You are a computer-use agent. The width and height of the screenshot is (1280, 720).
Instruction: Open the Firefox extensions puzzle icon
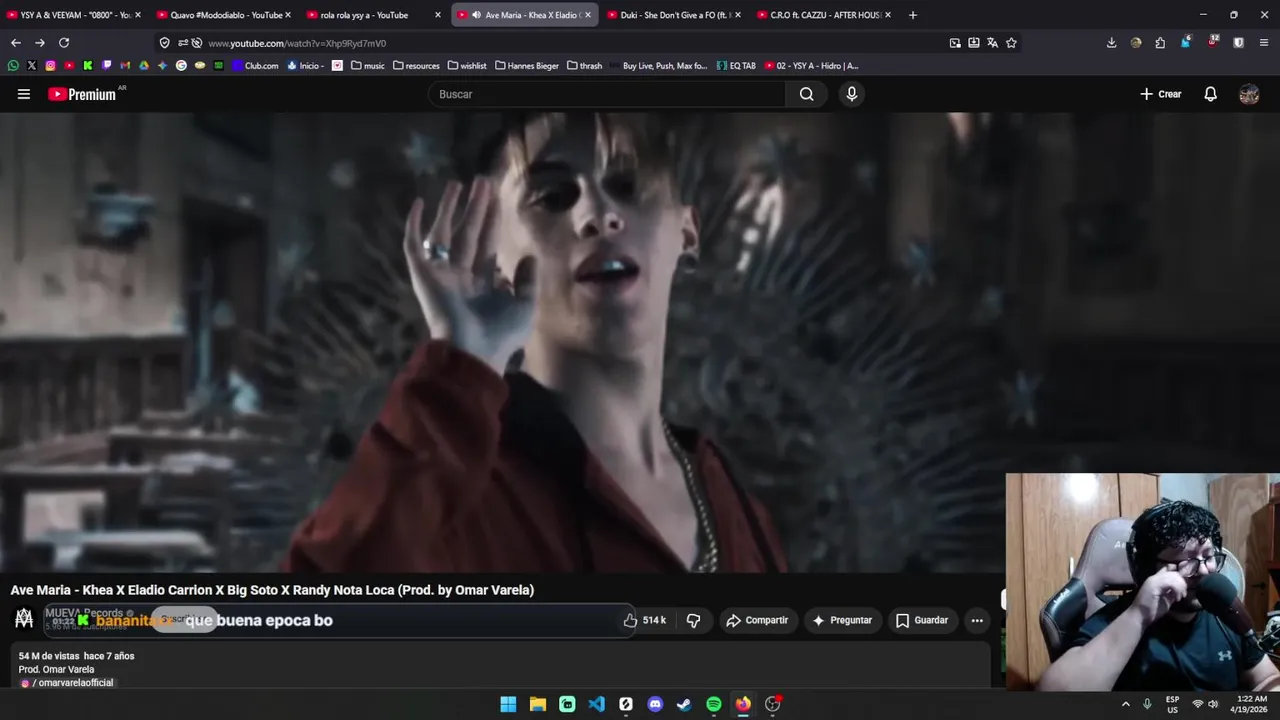pos(1160,43)
